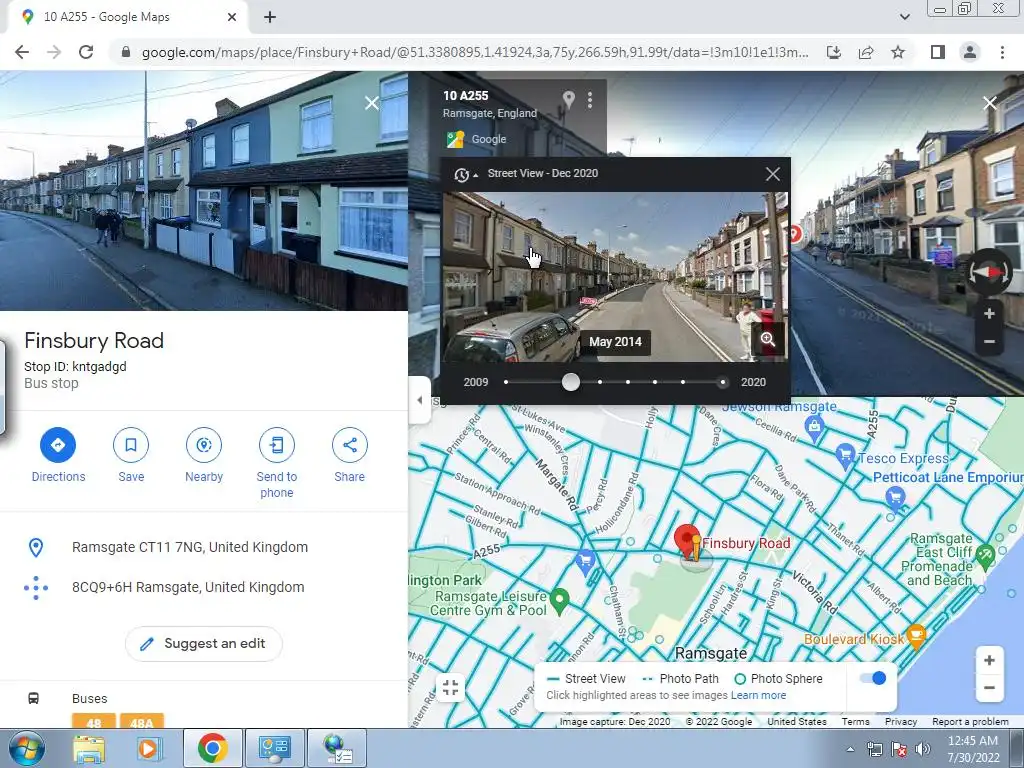Click Tesco Express shopping icon on map

tap(846, 455)
